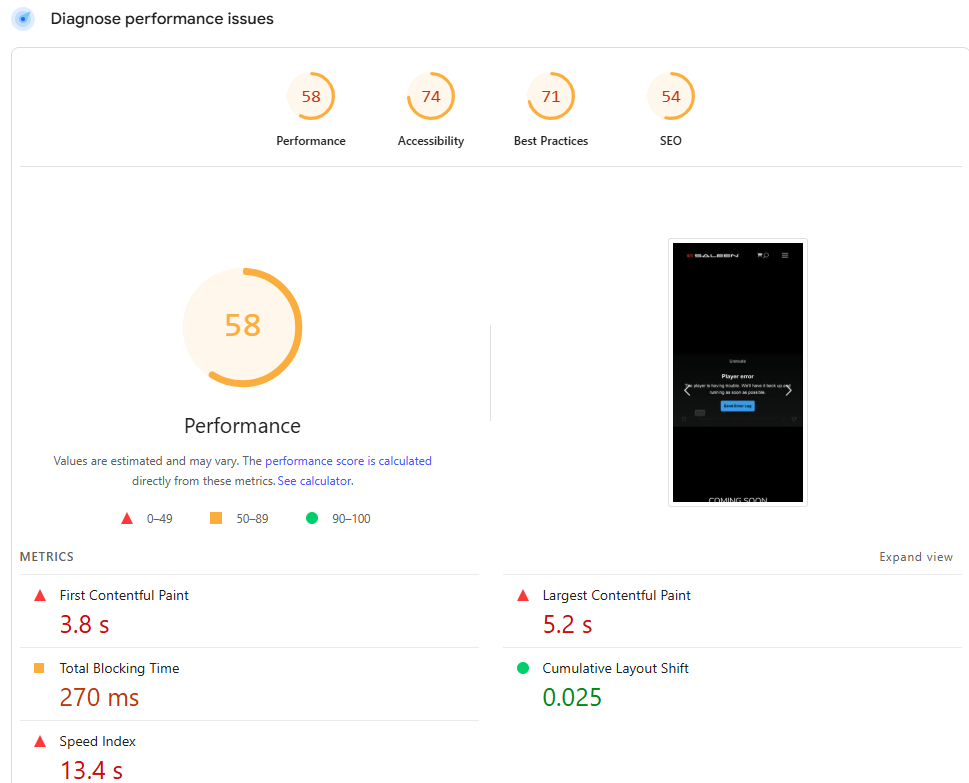Viewport: 969px width, 783px height.
Task: Click the hamburger menu icon in the page preview
Action: (x=785, y=256)
